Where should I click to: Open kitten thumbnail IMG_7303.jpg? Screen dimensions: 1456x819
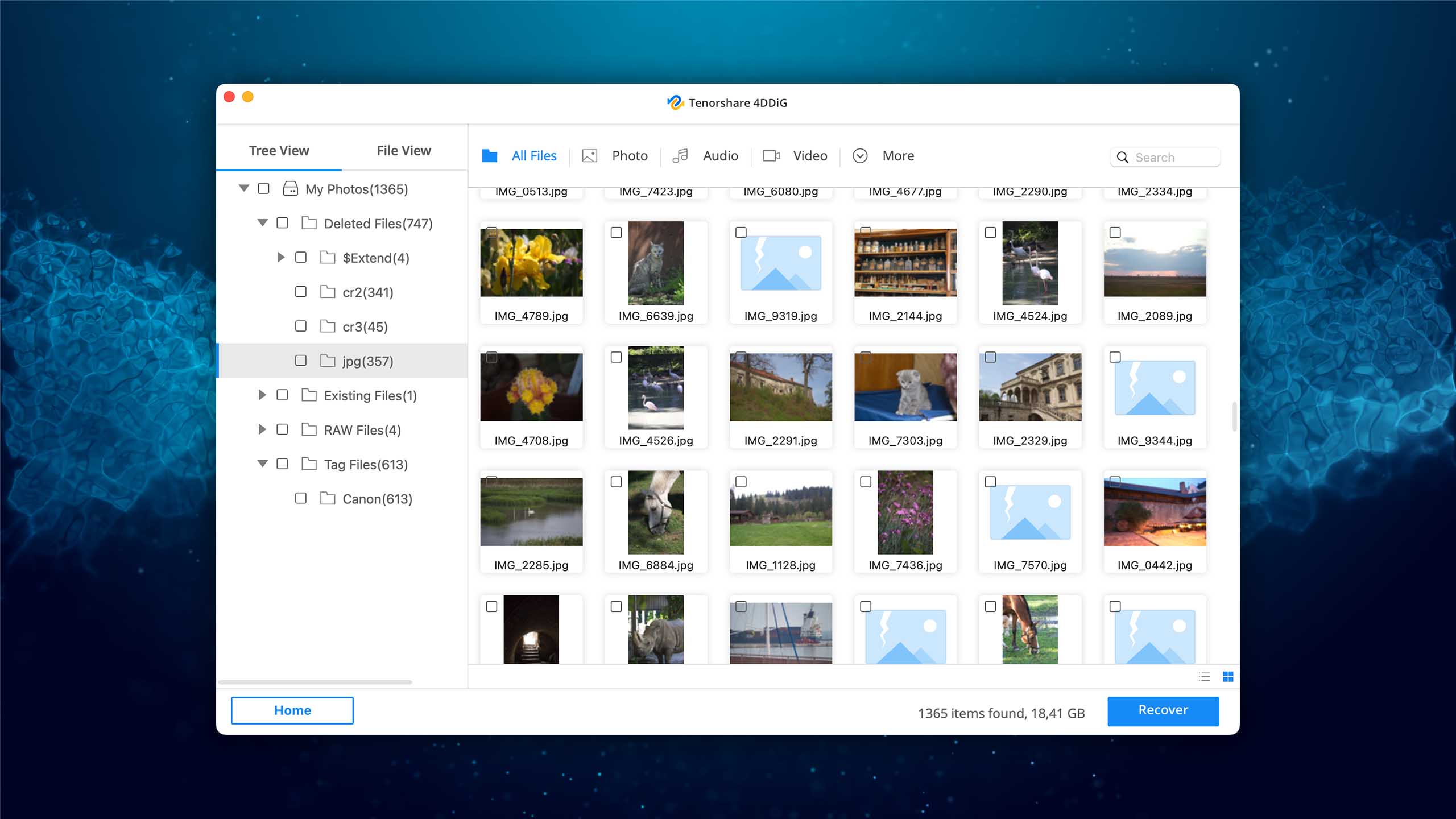(905, 387)
